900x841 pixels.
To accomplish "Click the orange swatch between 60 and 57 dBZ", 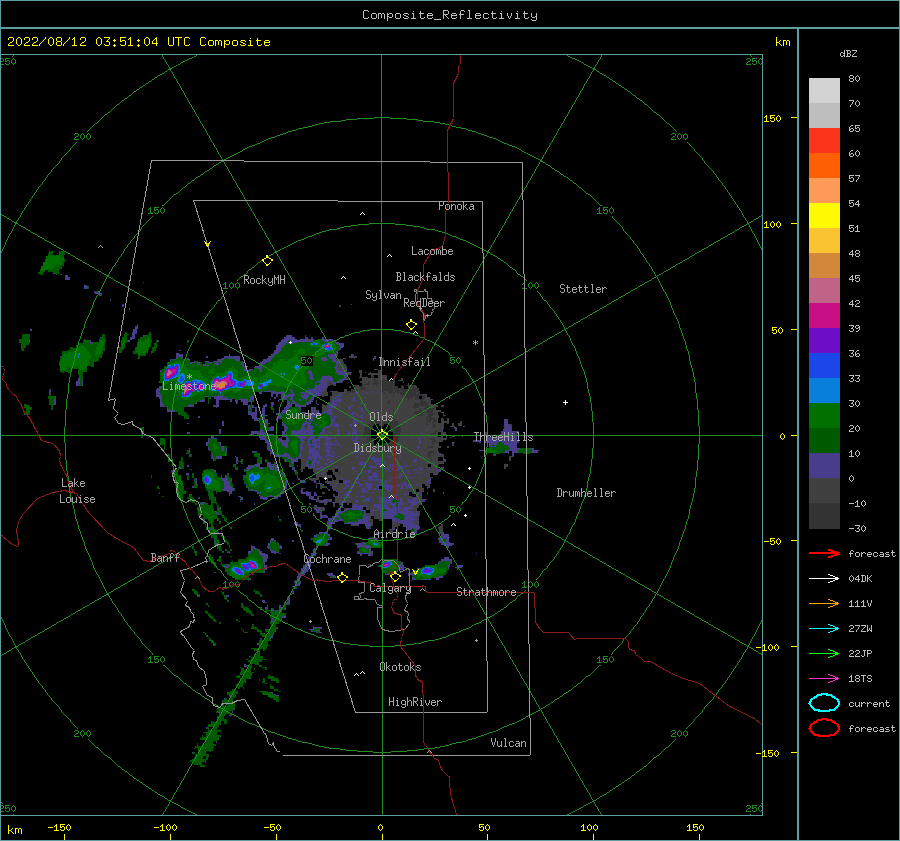I will point(824,166).
